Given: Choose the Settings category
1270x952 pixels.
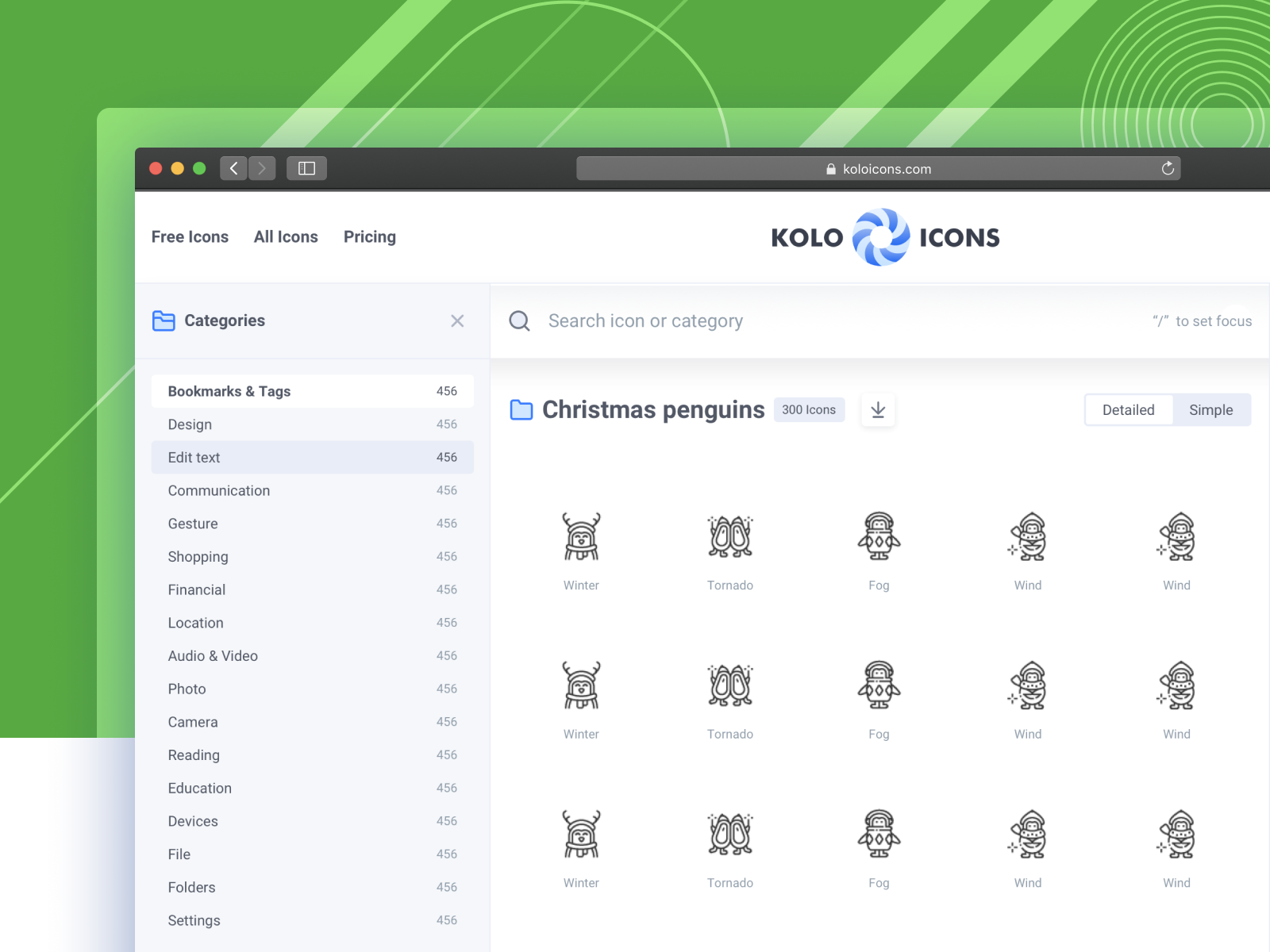Looking at the screenshot, I should coord(313,920).
